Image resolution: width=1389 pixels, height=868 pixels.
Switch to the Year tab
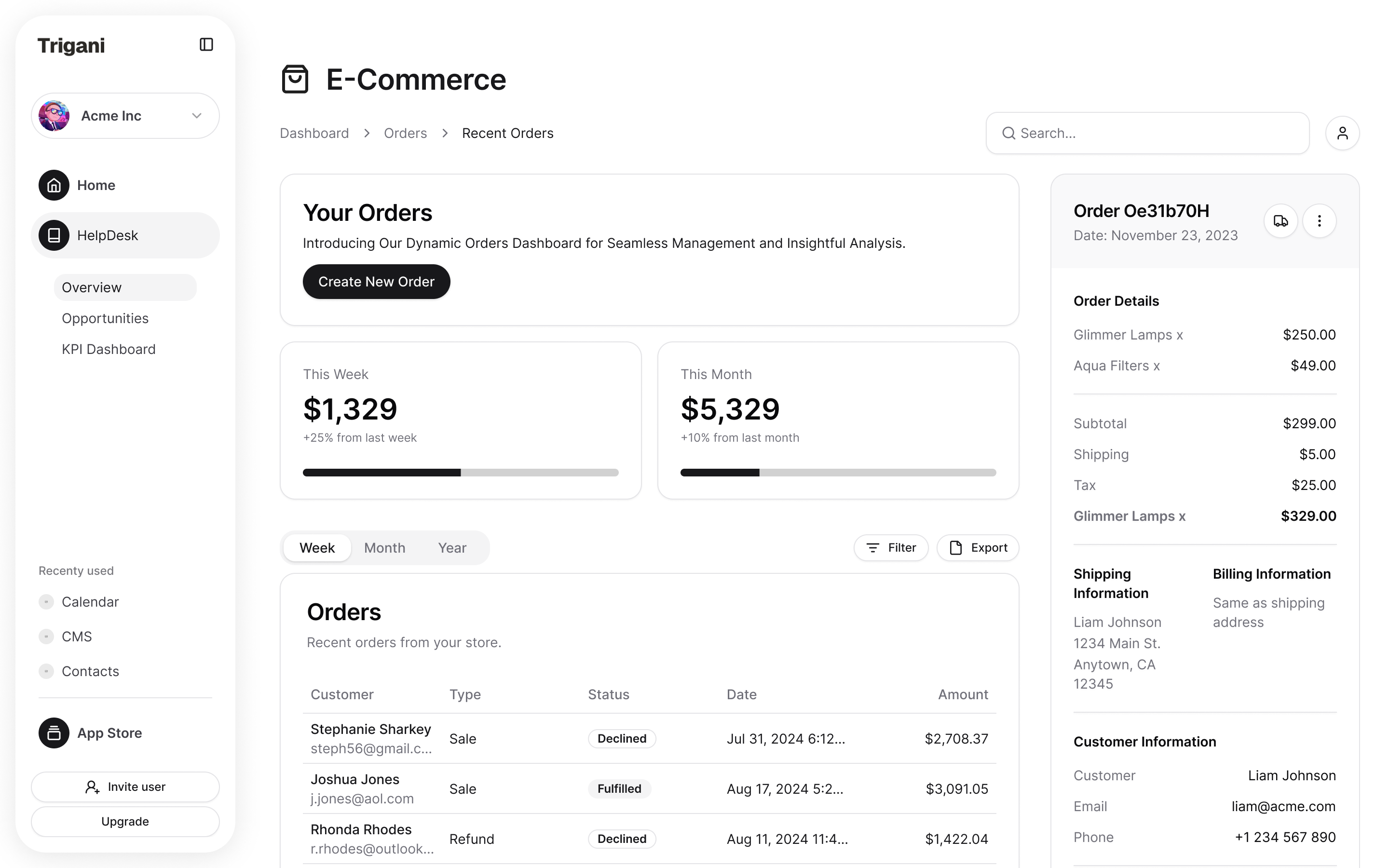[x=452, y=547]
